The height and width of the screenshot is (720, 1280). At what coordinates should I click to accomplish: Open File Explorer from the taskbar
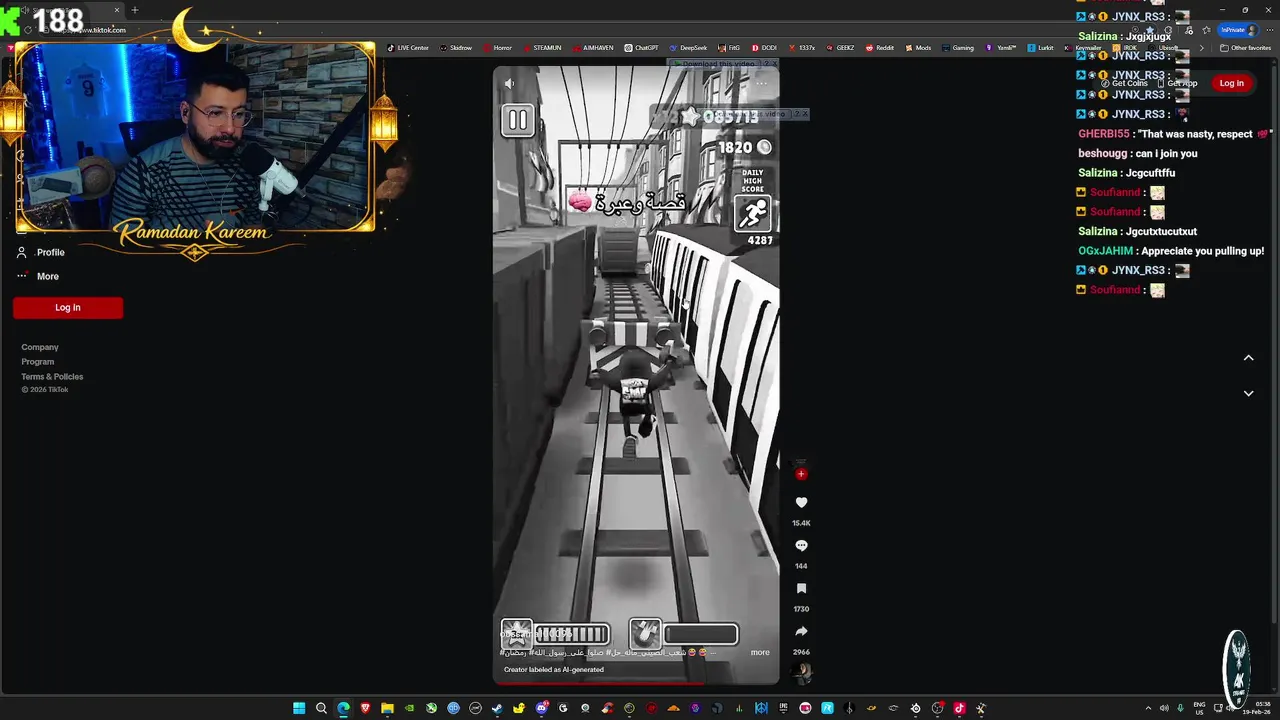point(387,708)
